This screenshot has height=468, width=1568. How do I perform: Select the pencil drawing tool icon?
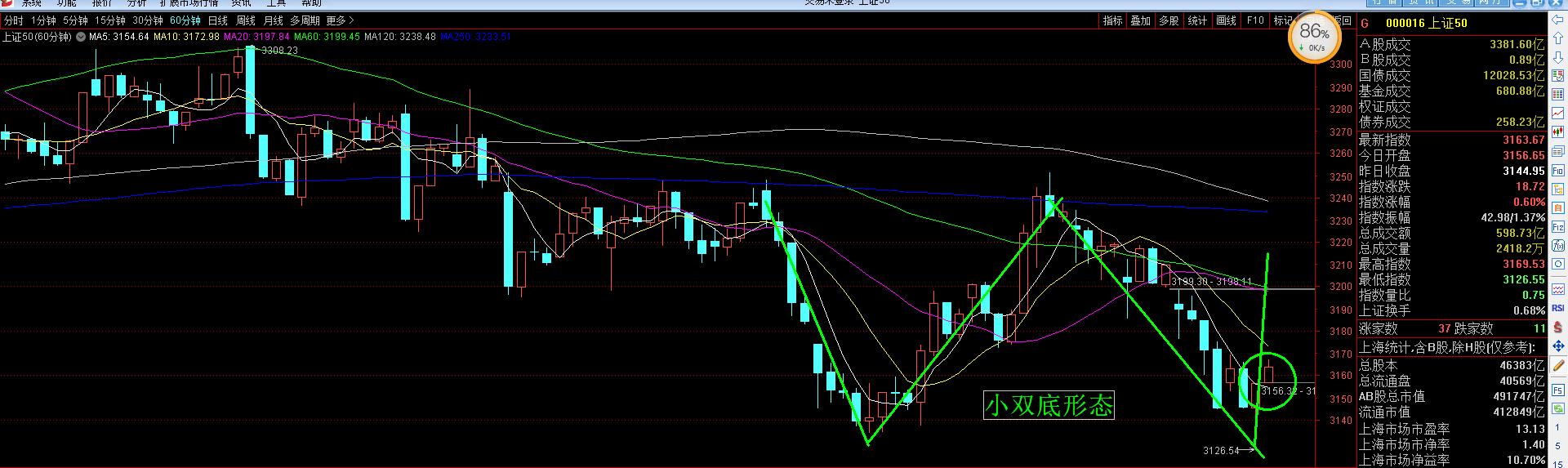click(x=1557, y=365)
